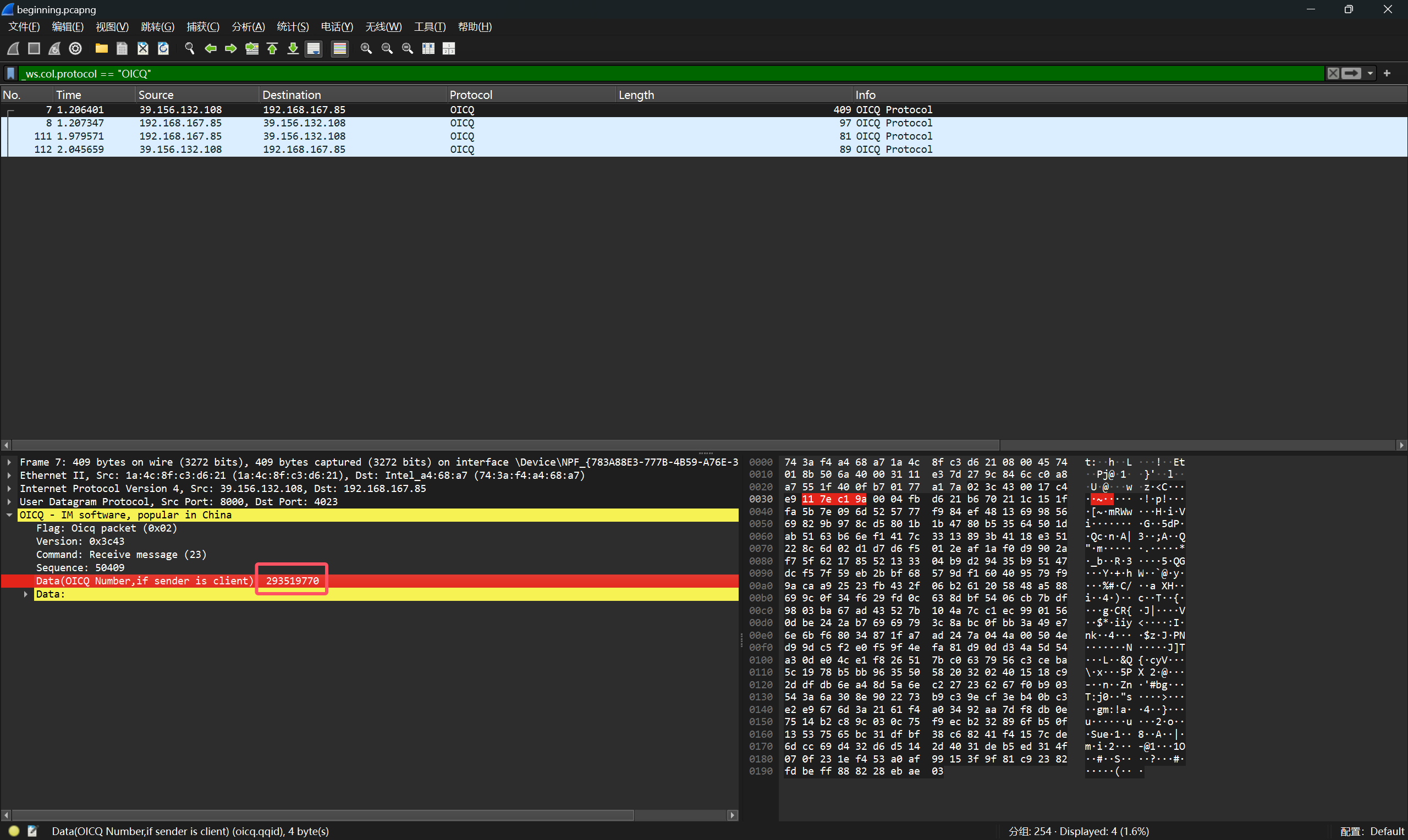This screenshot has height=840, width=1408.
Task: Select the Sequence: 50409 field
Action: coord(80,568)
